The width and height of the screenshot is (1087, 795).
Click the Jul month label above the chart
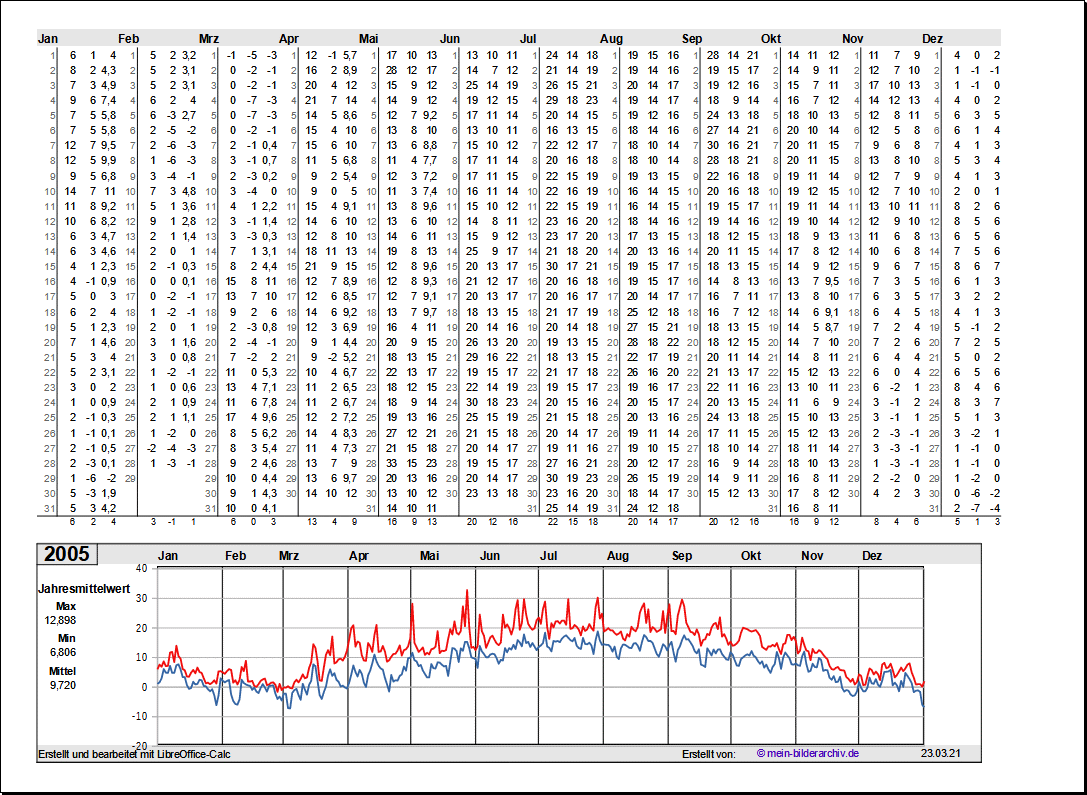coord(549,556)
